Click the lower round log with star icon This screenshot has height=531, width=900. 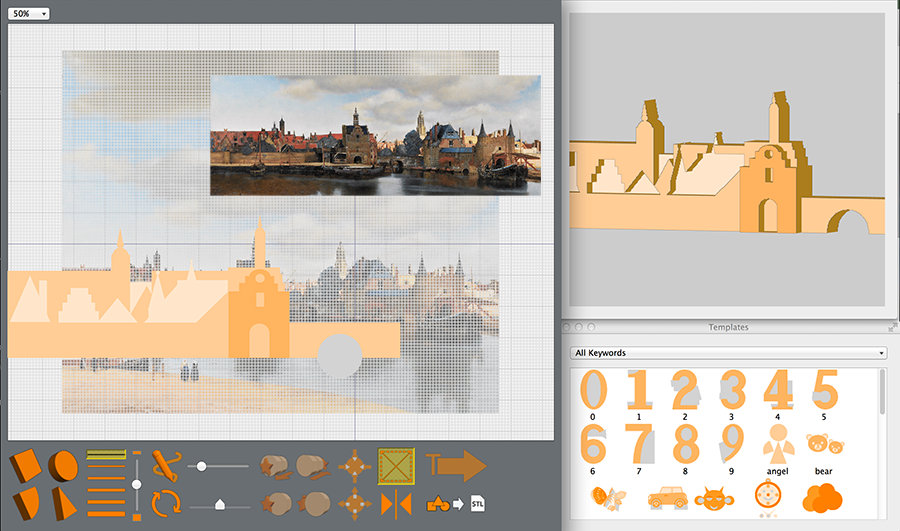(314, 504)
